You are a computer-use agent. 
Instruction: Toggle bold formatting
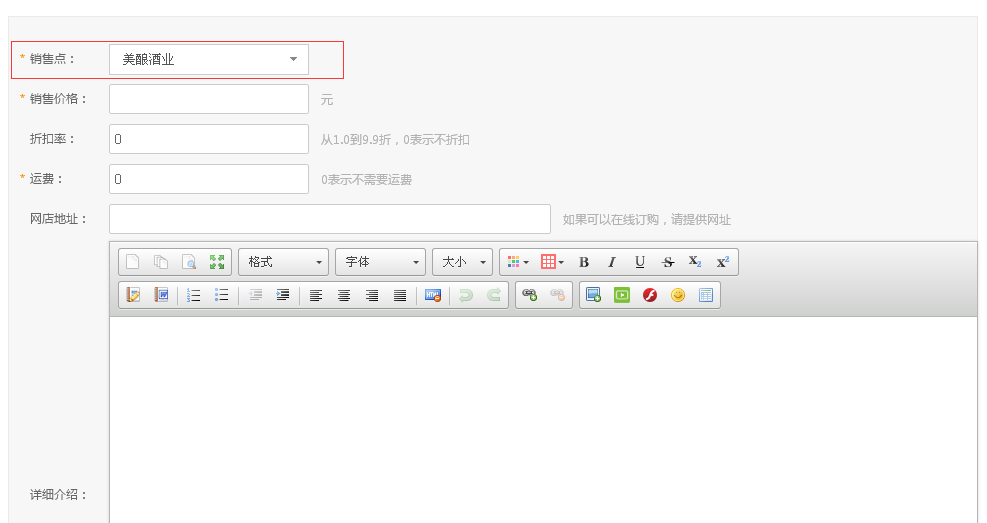point(584,262)
